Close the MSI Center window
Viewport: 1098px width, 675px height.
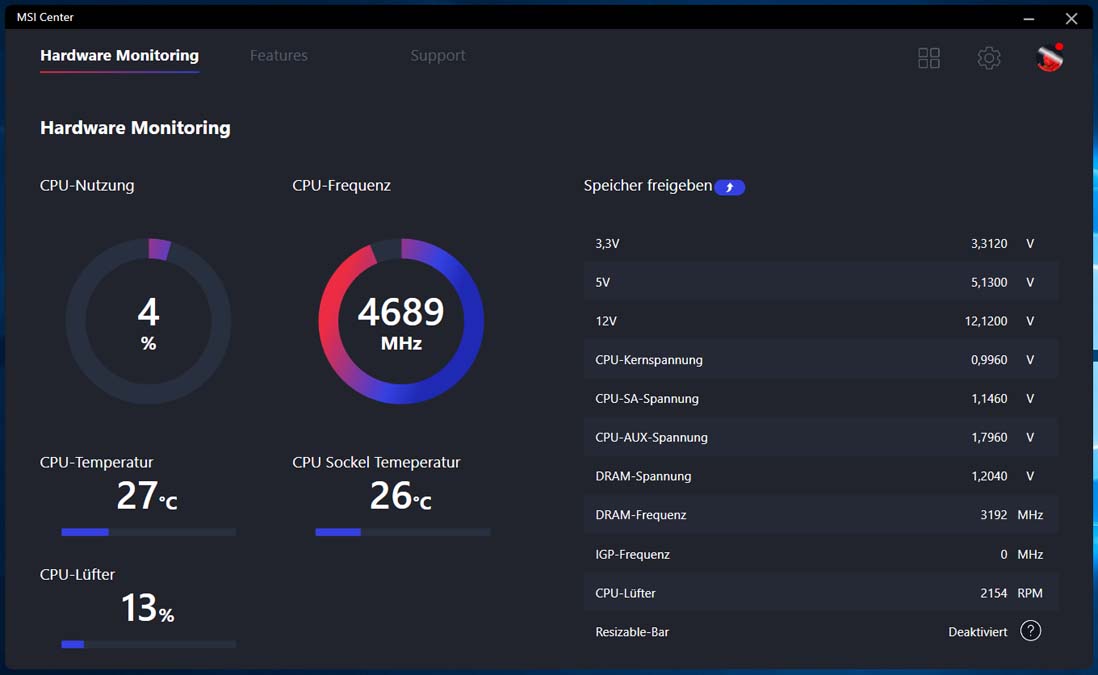[1071, 19]
